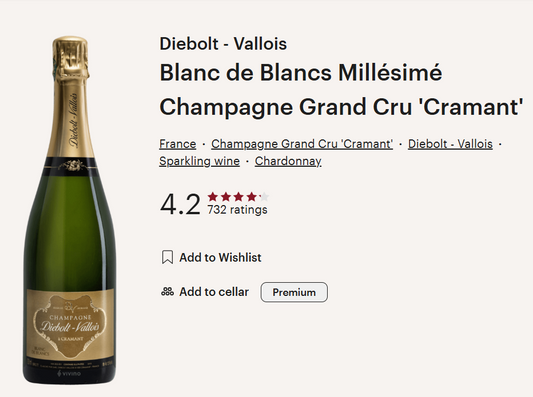The height and width of the screenshot is (397, 533).
Task: Open the Chardonnay grape link
Action: tap(288, 161)
